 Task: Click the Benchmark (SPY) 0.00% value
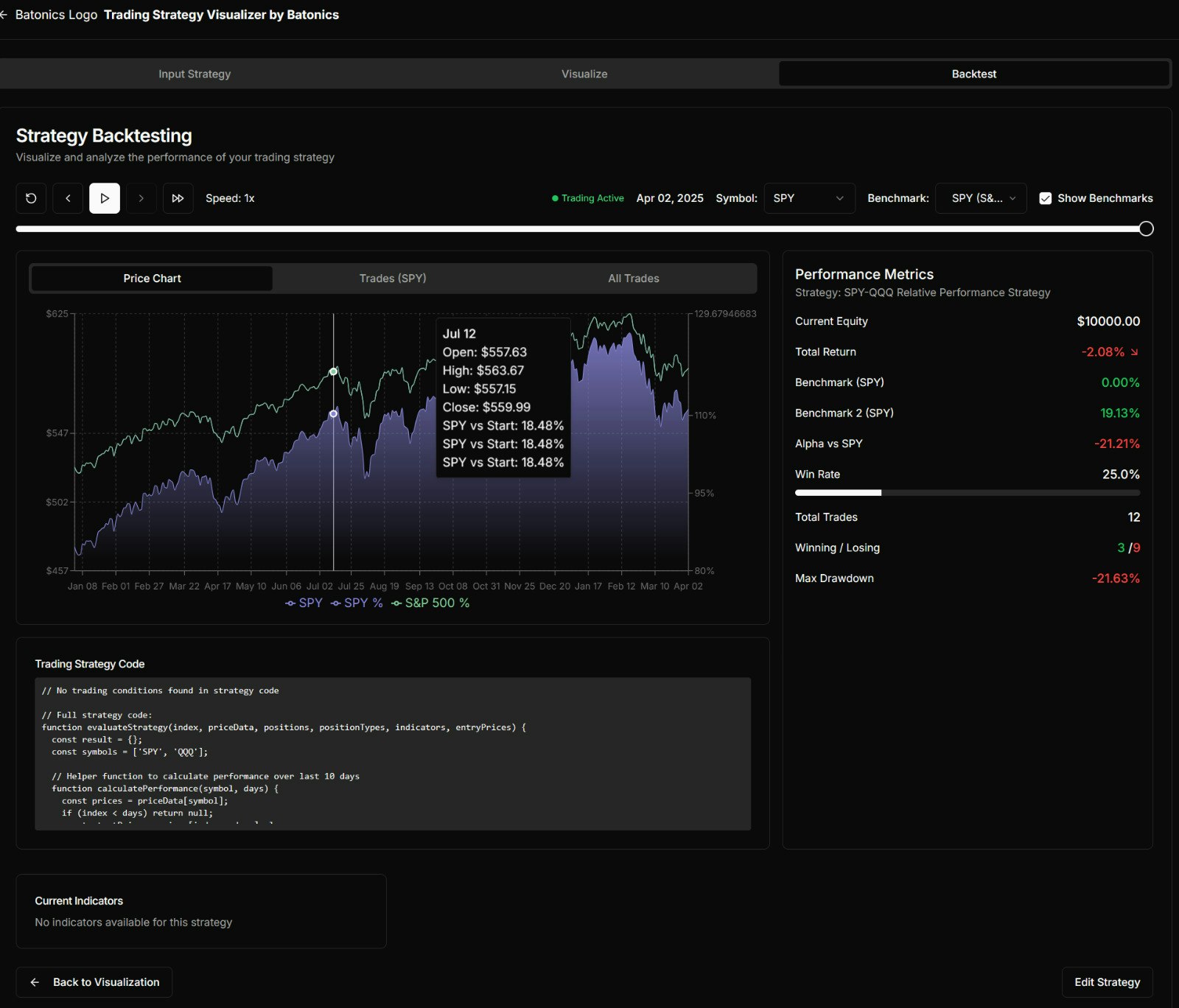(x=1120, y=382)
